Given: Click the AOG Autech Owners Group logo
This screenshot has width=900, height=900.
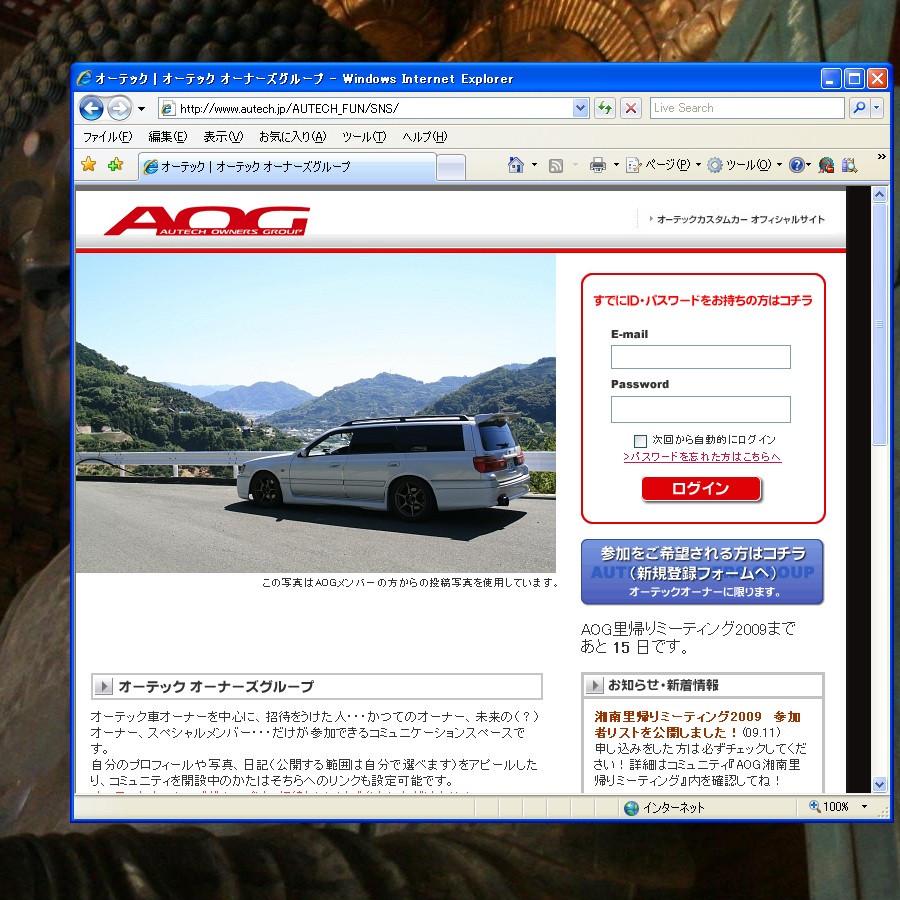Looking at the screenshot, I should [x=207, y=220].
